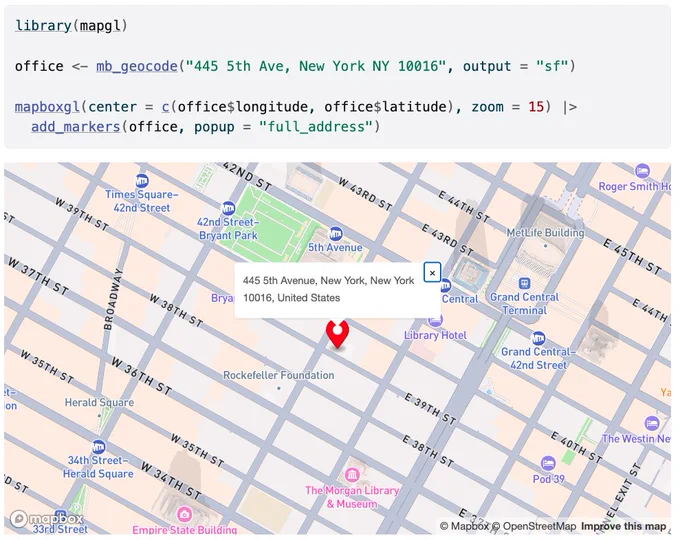Click the Grand Central Terminal label
The image size is (680, 540).
(524, 304)
